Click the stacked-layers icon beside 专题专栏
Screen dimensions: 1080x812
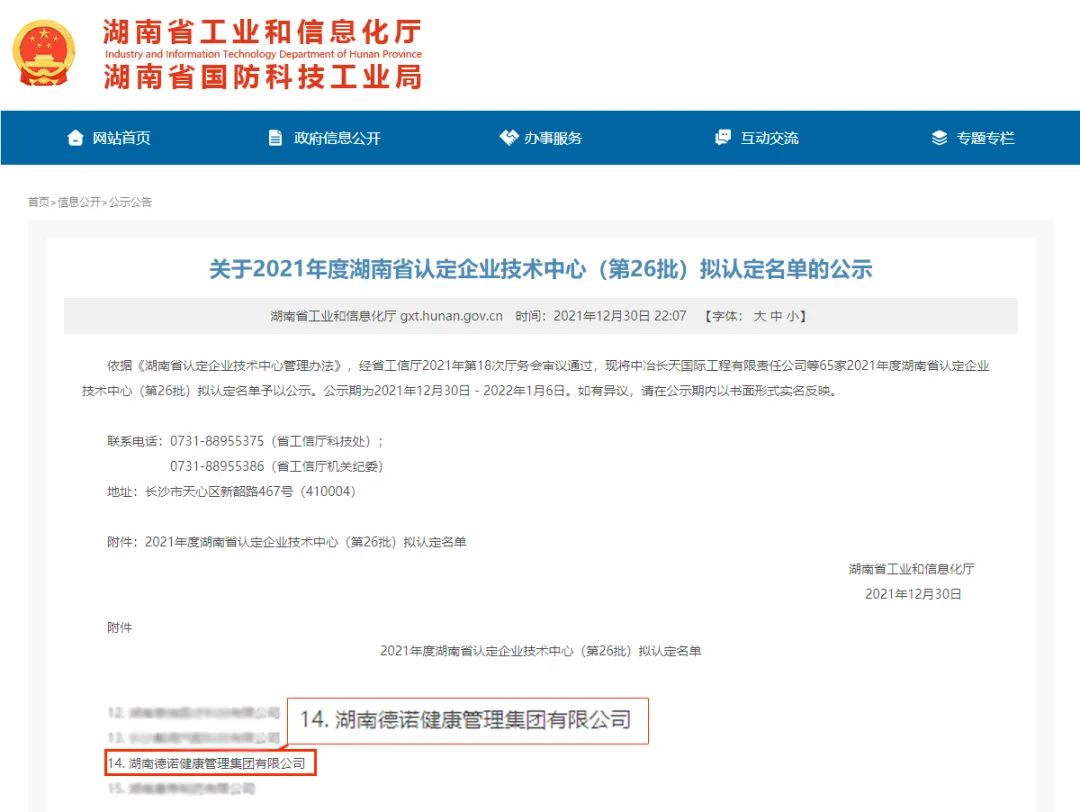[x=938, y=137]
